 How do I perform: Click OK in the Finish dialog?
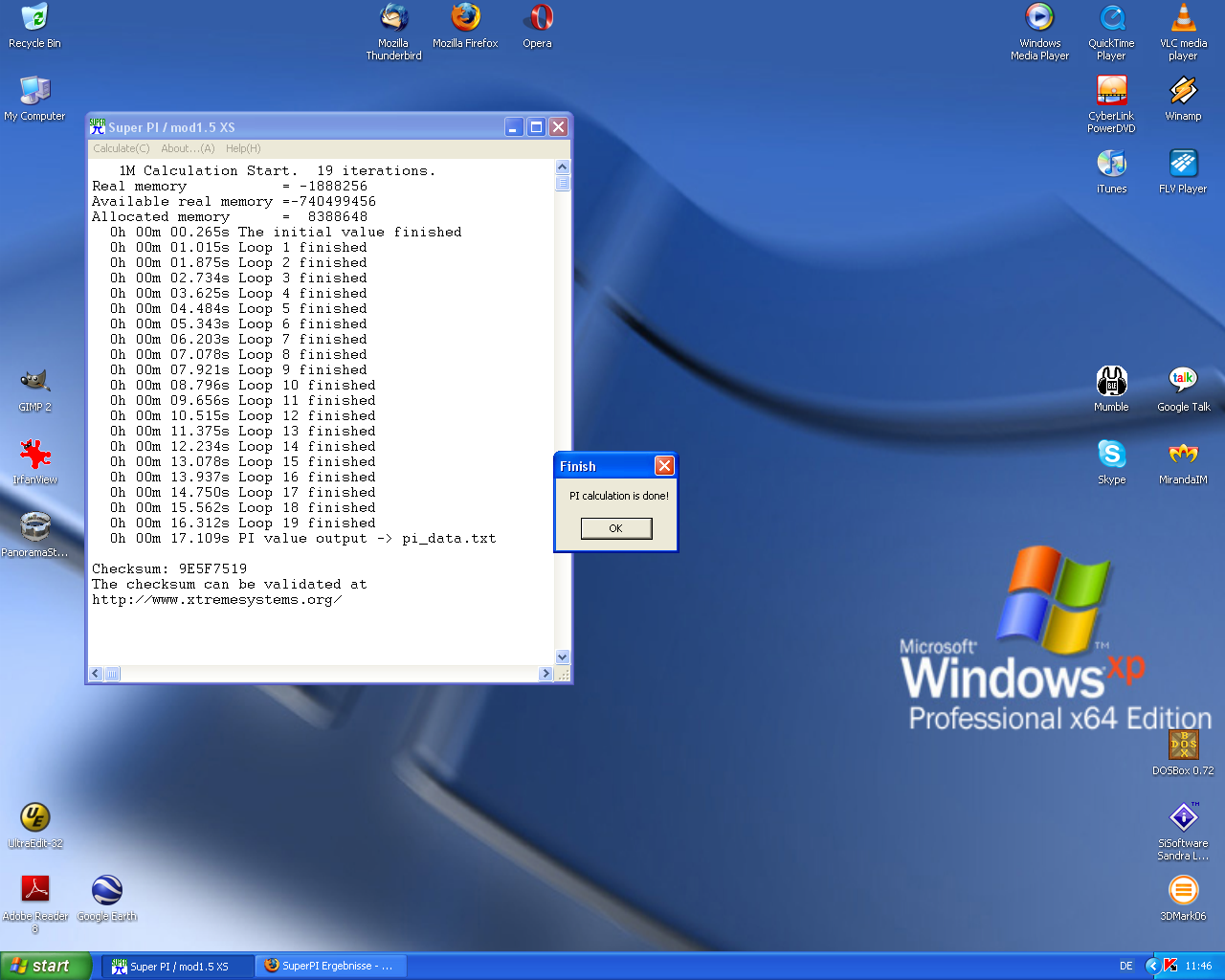[616, 528]
